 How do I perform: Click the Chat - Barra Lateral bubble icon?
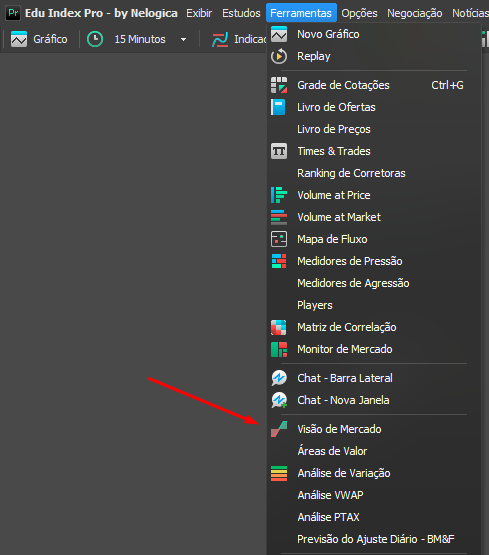click(279, 378)
